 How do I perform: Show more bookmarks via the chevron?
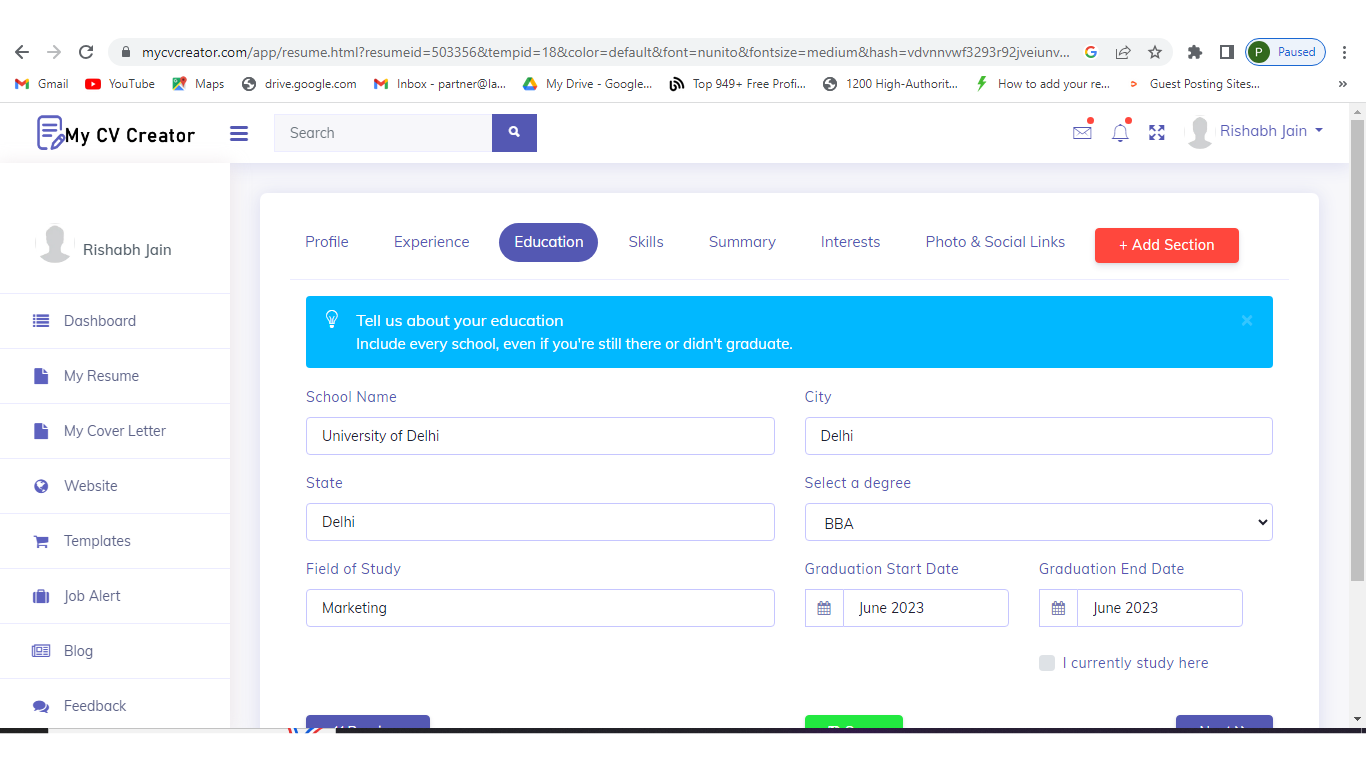(x=1342, y=84)
